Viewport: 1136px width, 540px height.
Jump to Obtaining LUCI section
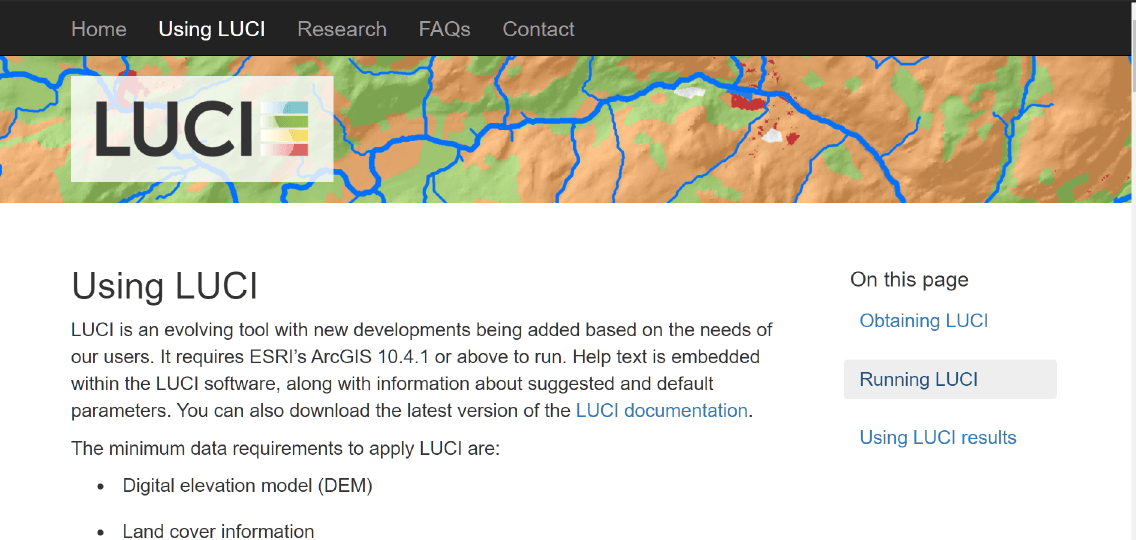(x=923, y=321)
